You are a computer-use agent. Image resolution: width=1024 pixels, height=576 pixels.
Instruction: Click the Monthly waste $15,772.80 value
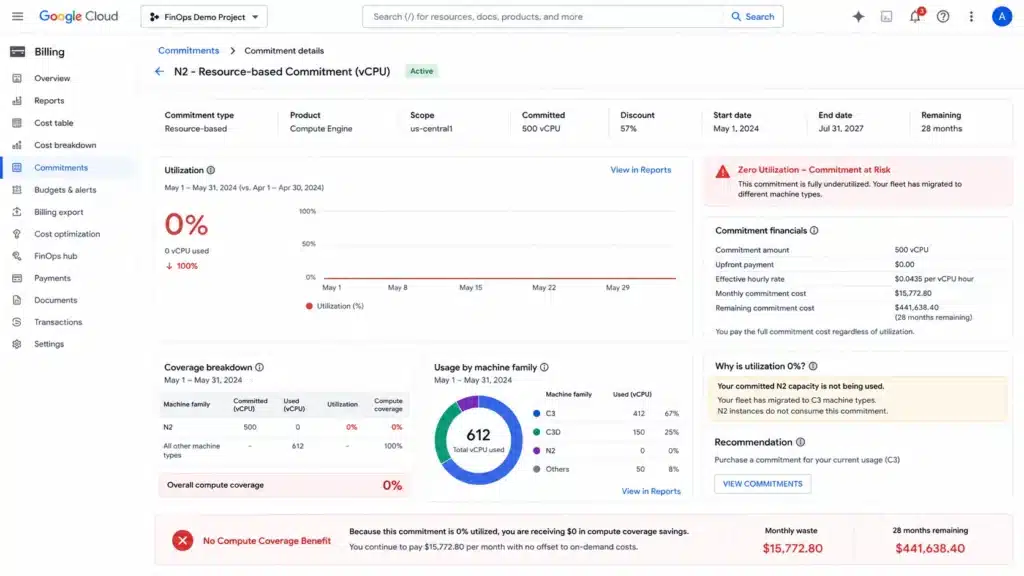[x=792, y=549]
